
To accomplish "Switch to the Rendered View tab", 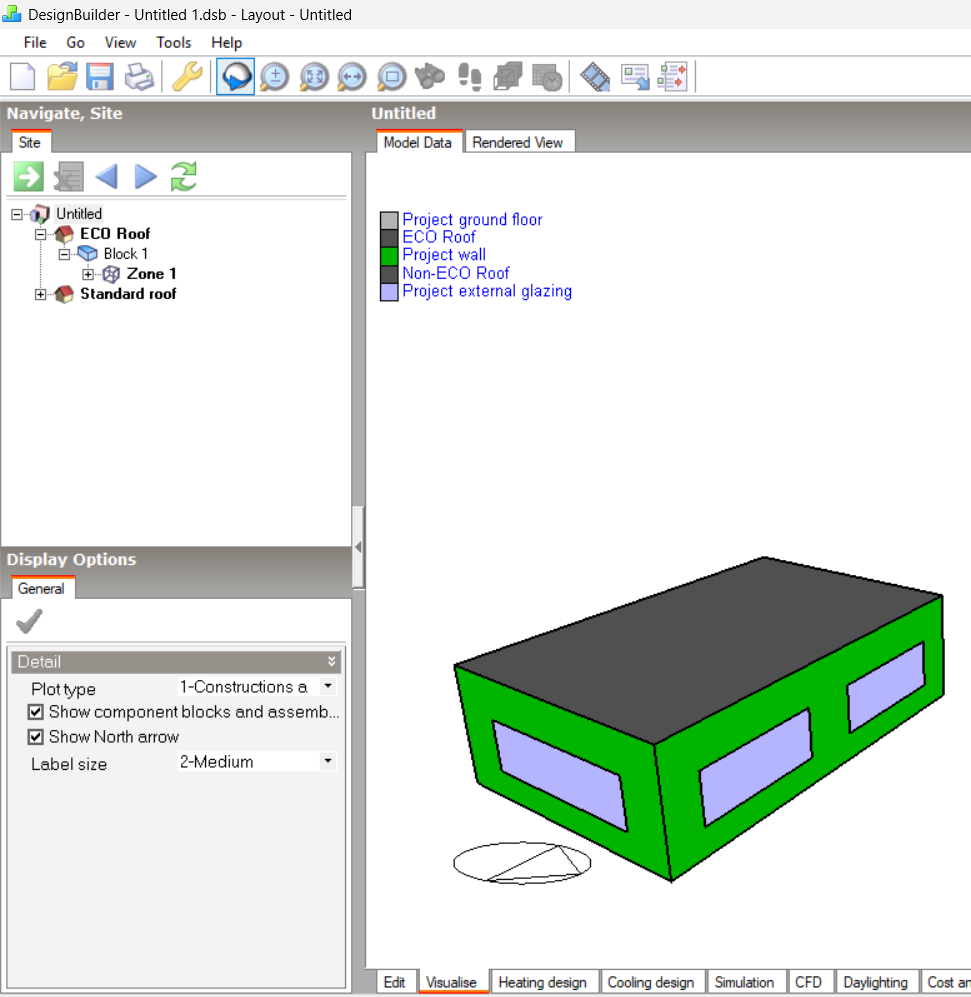I will tap(518, 142).
